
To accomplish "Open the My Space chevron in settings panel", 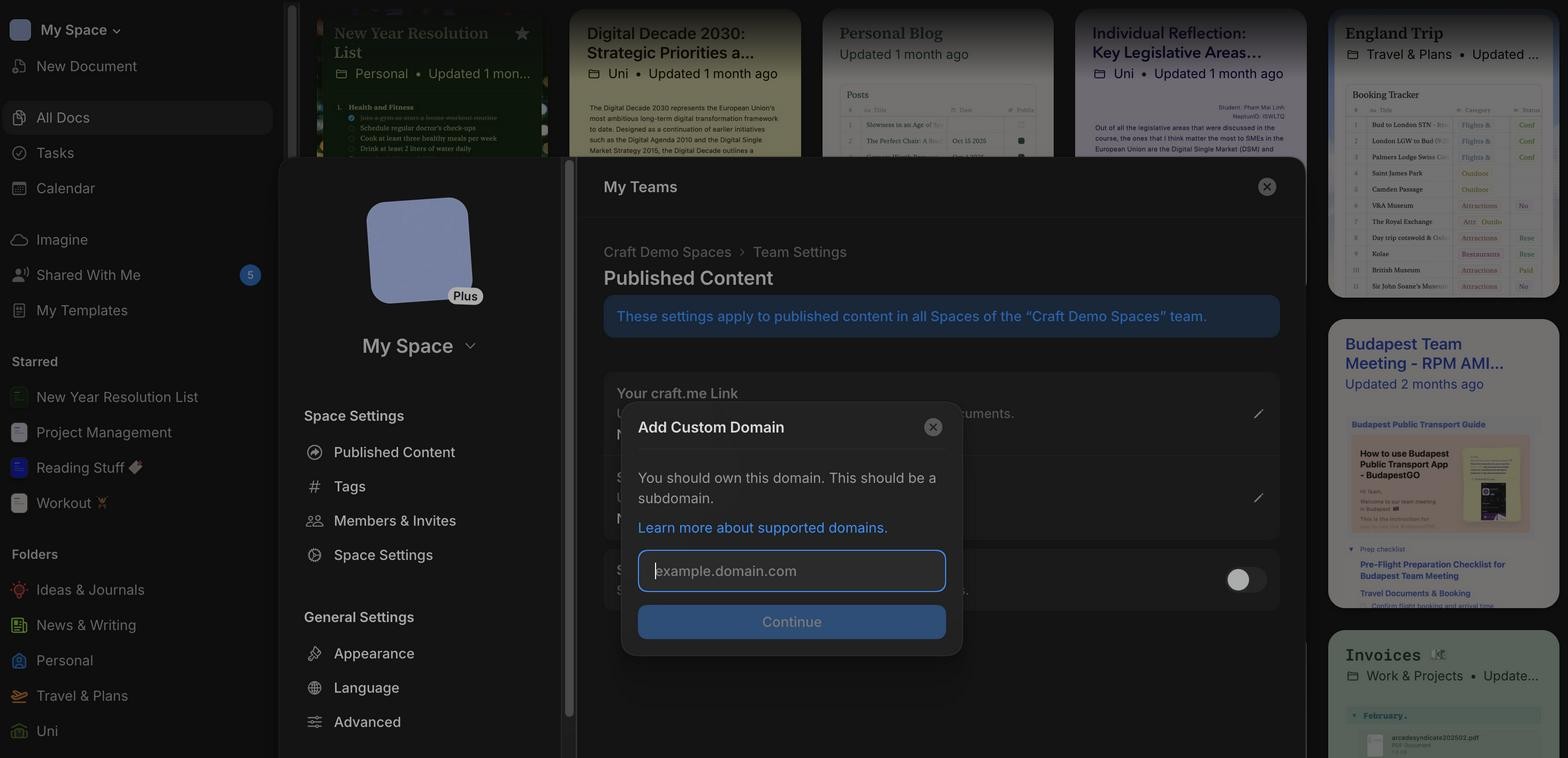I will tap(470, 346).
